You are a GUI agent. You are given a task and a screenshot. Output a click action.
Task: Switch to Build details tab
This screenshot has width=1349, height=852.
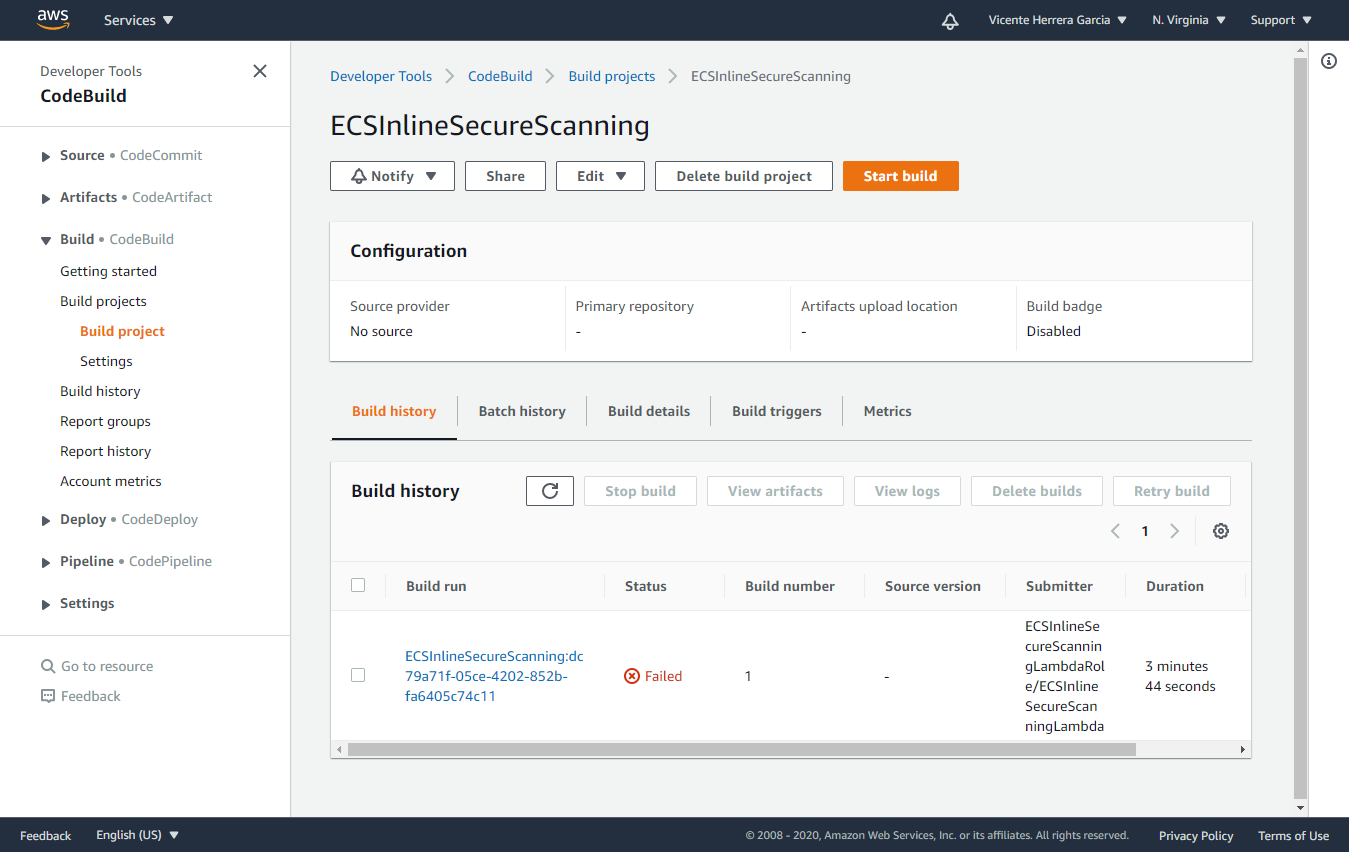tap(649, 411)
